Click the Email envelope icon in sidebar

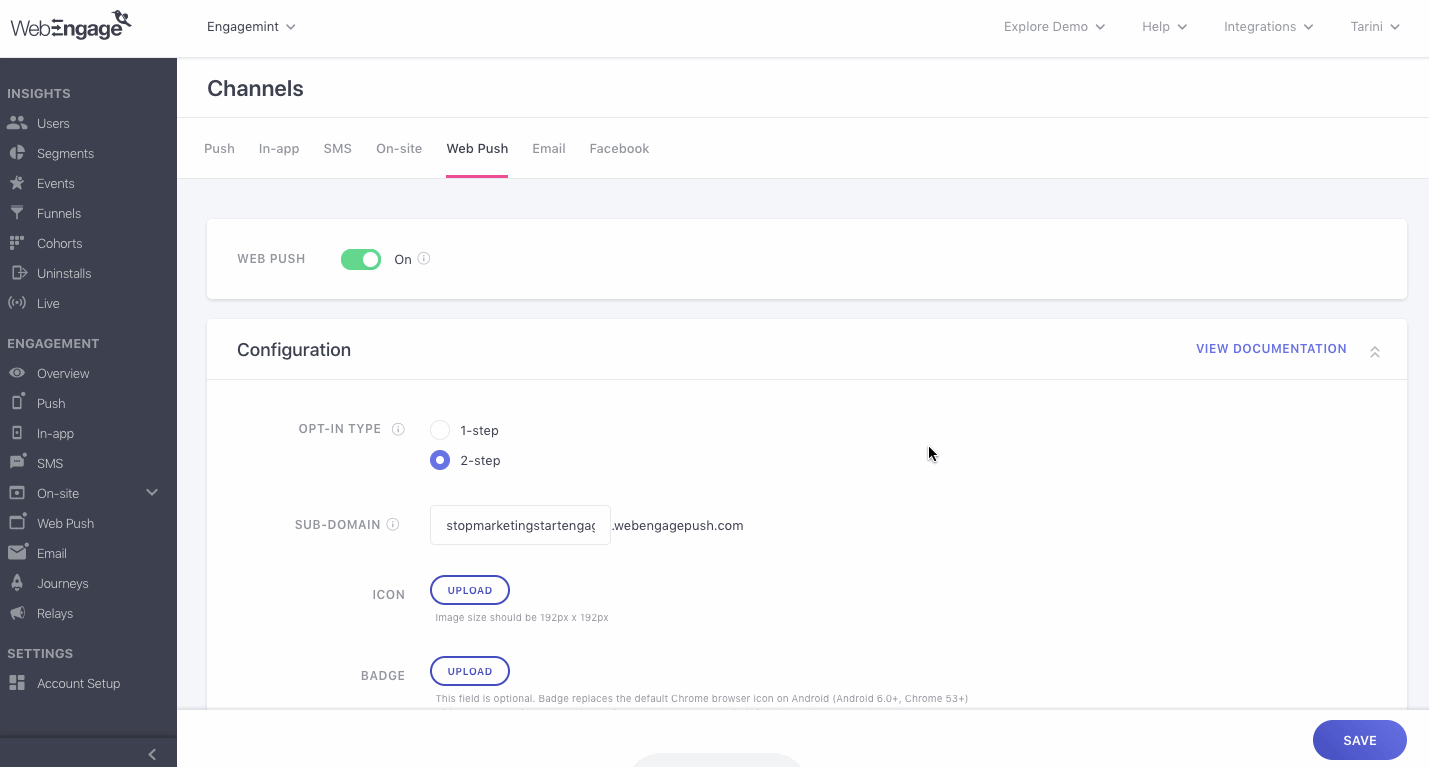pos(17,553)
